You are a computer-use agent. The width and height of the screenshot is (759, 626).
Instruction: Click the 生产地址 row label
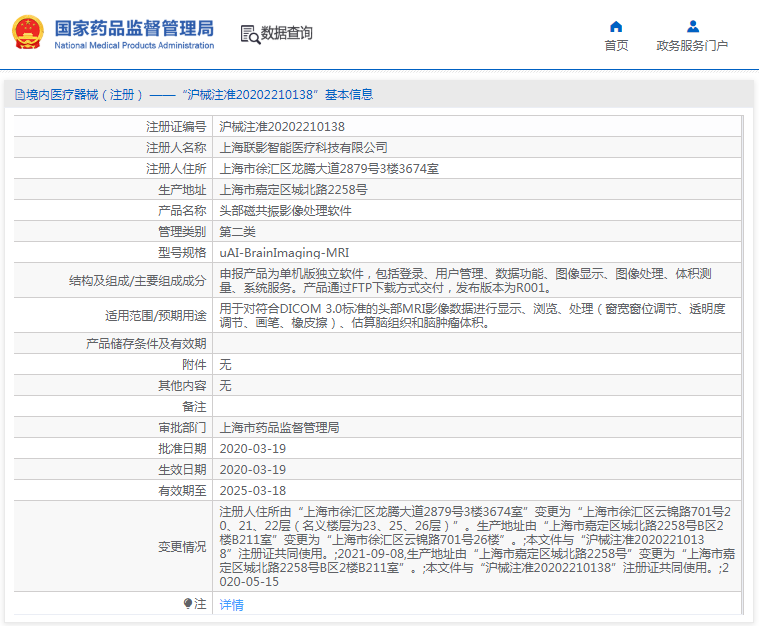pos(182,190)
